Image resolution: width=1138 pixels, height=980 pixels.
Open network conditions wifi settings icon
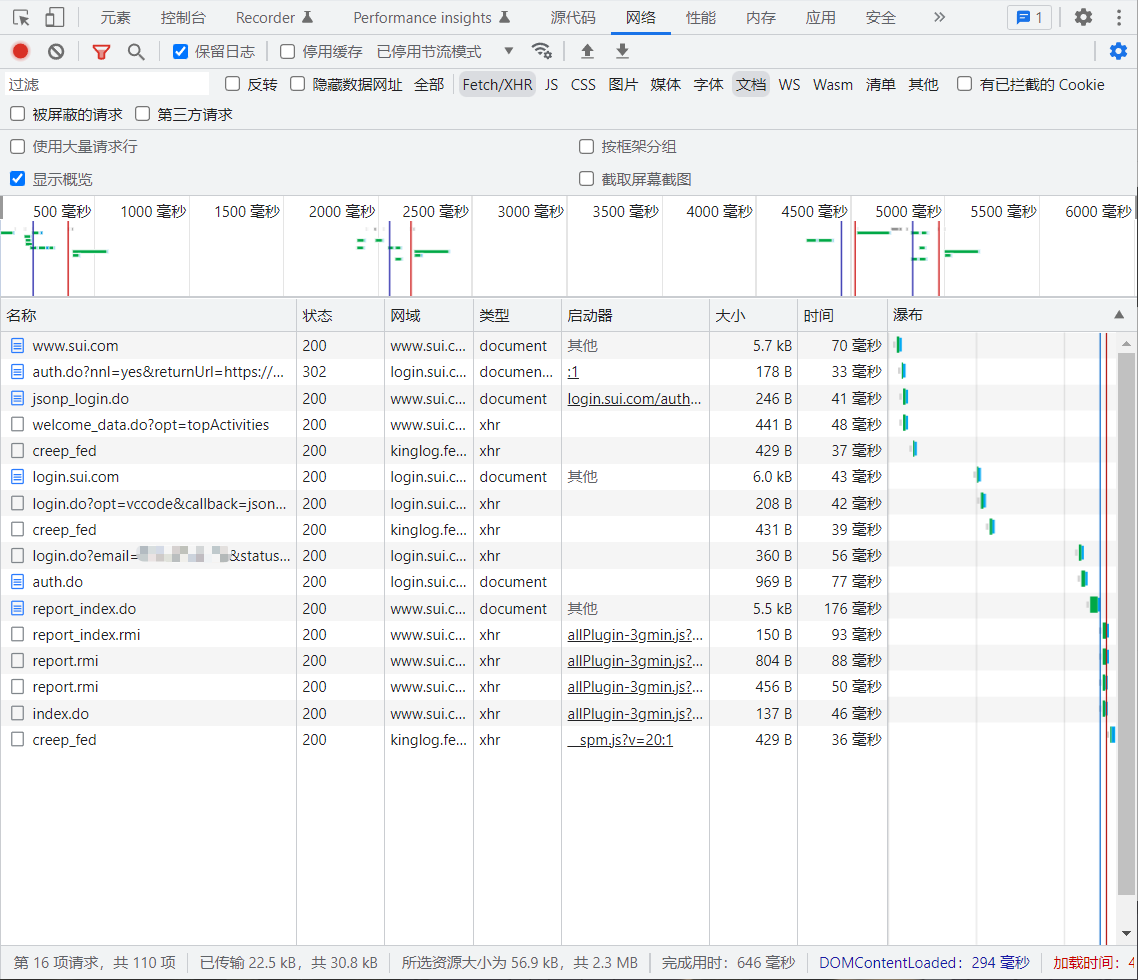541,51
